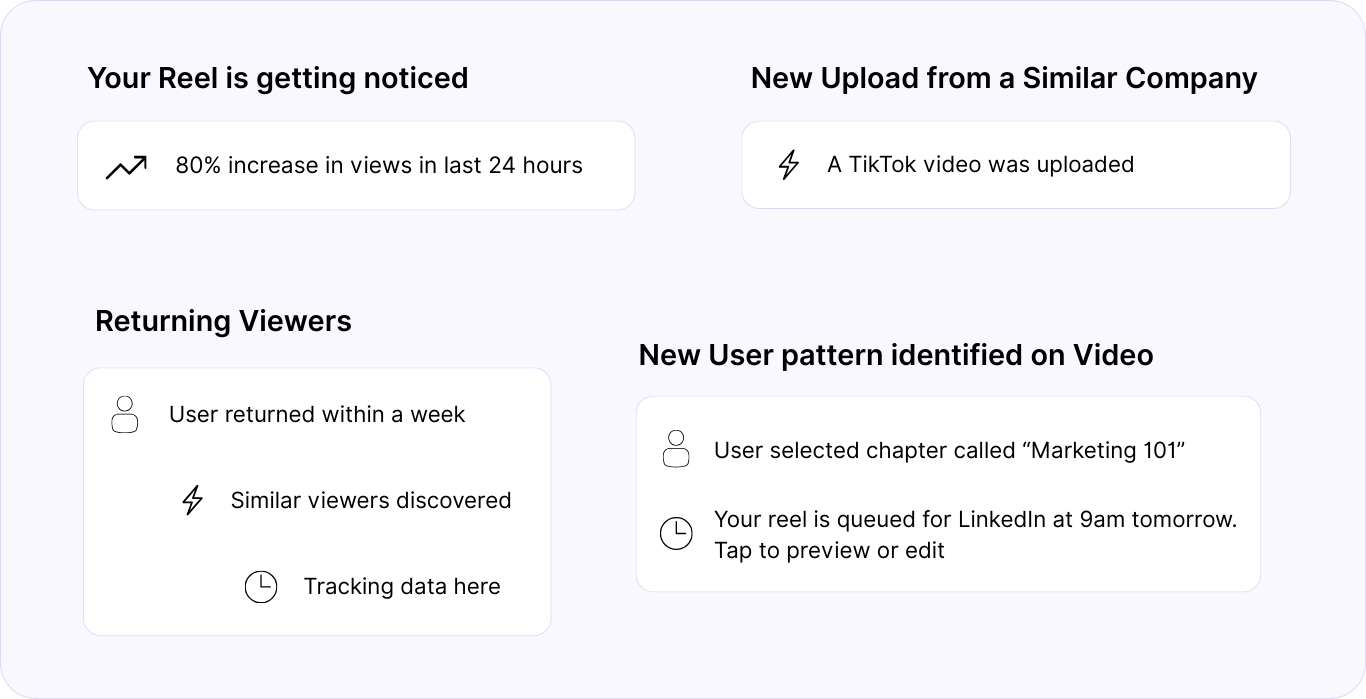Click 'Your Reel is getting noticed' heading
Image resolution: width=1366 pixels, height=699 pixels.
(x=278, y=78)
